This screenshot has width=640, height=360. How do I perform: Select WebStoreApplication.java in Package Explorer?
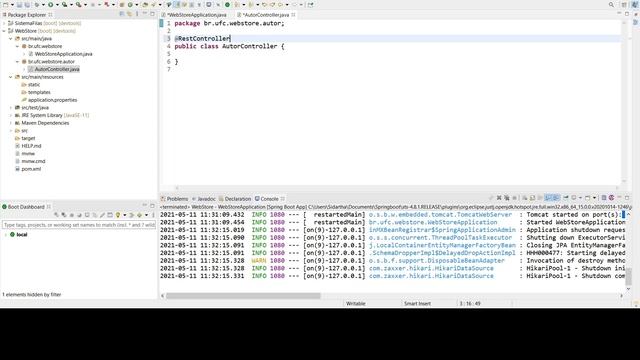pos(63,54)
